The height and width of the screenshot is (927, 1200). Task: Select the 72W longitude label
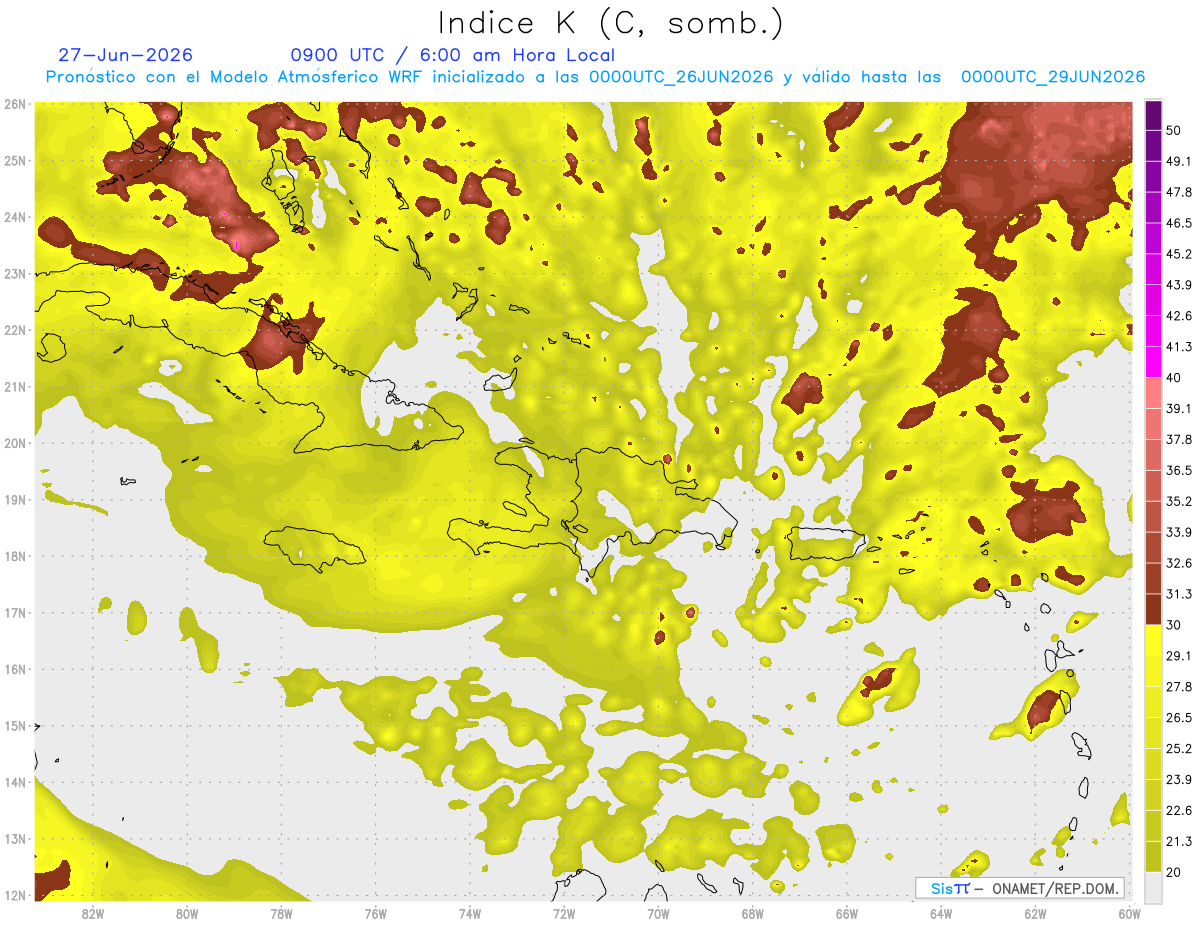point(564,913)
